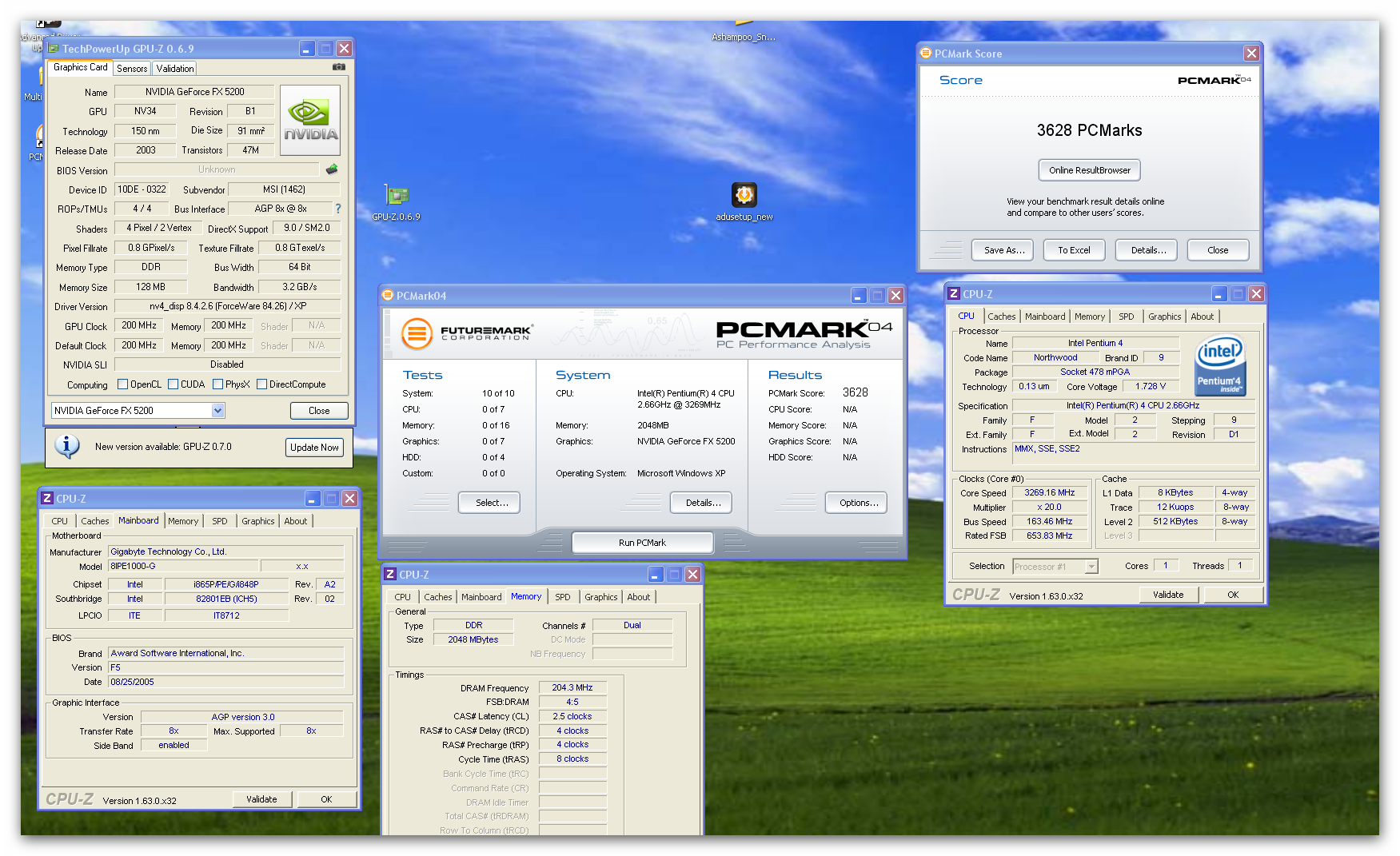
Task: Enable the OpenCL checkbox
Action: [x=123, y=384]
